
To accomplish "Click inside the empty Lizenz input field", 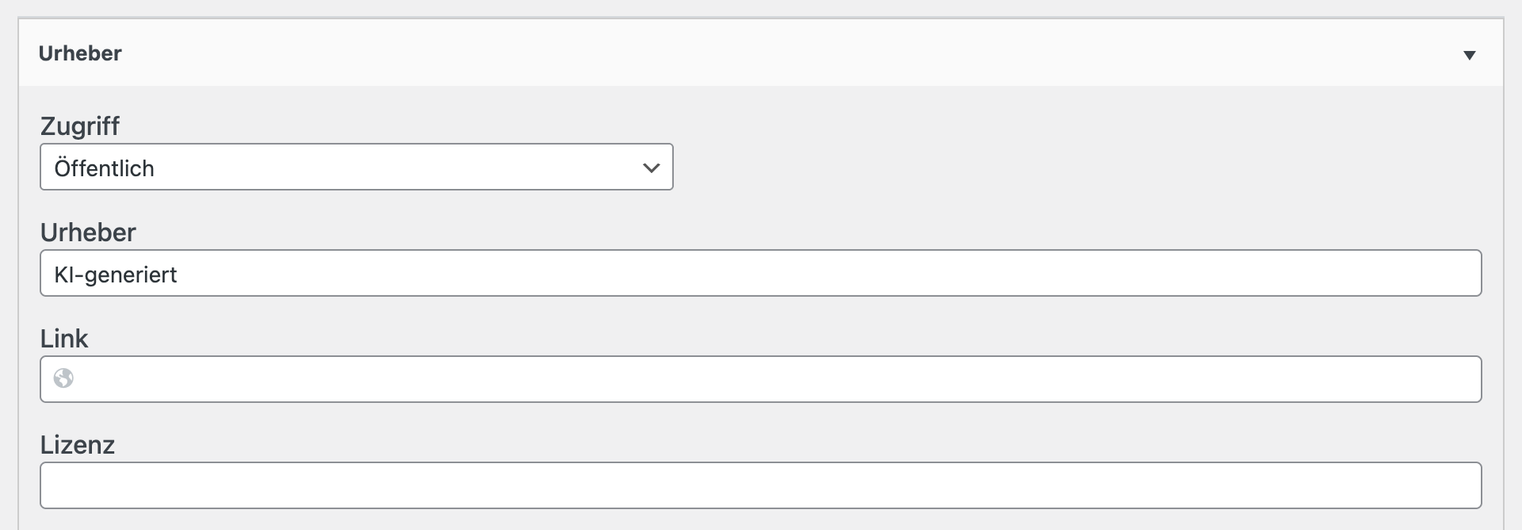I will pos(760,485).
